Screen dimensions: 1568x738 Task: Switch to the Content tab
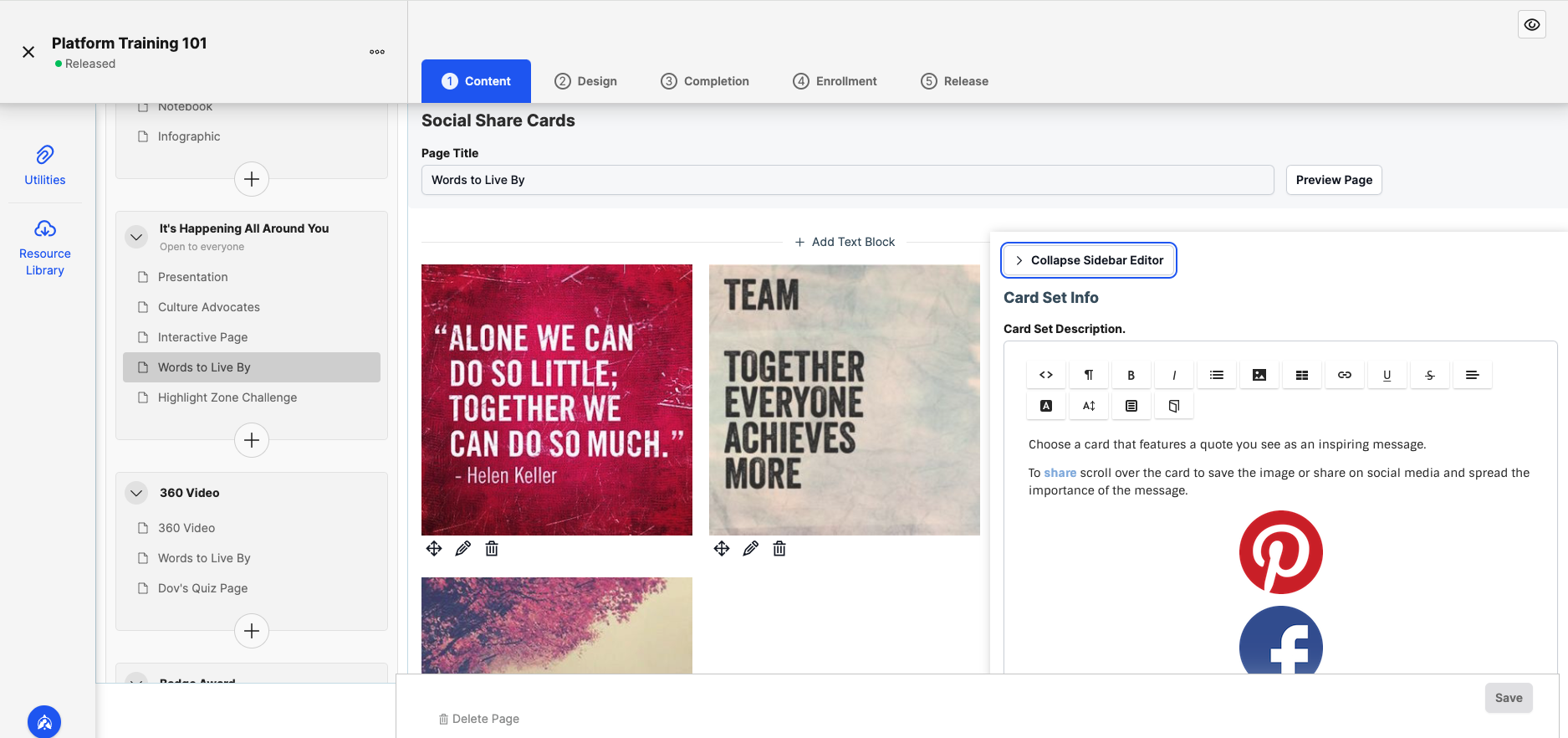point(476,81)
